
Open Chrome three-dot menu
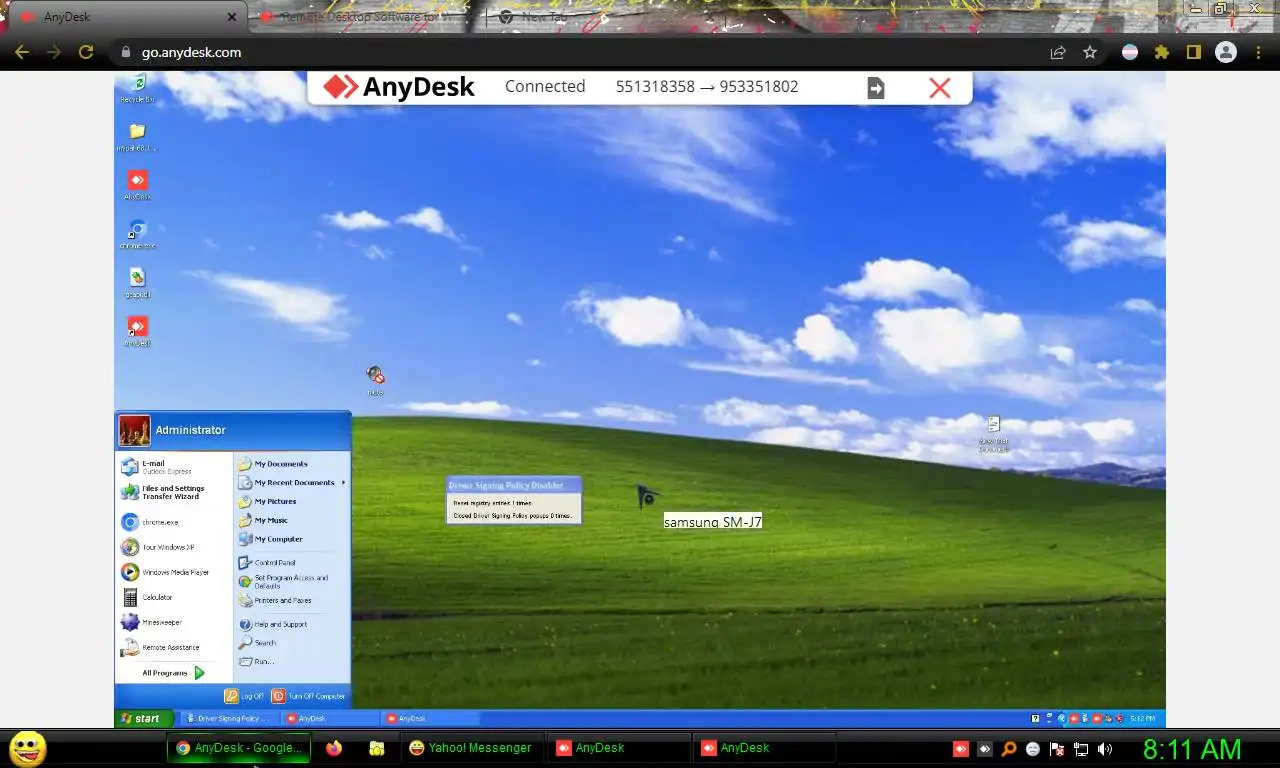[1258, 52]
